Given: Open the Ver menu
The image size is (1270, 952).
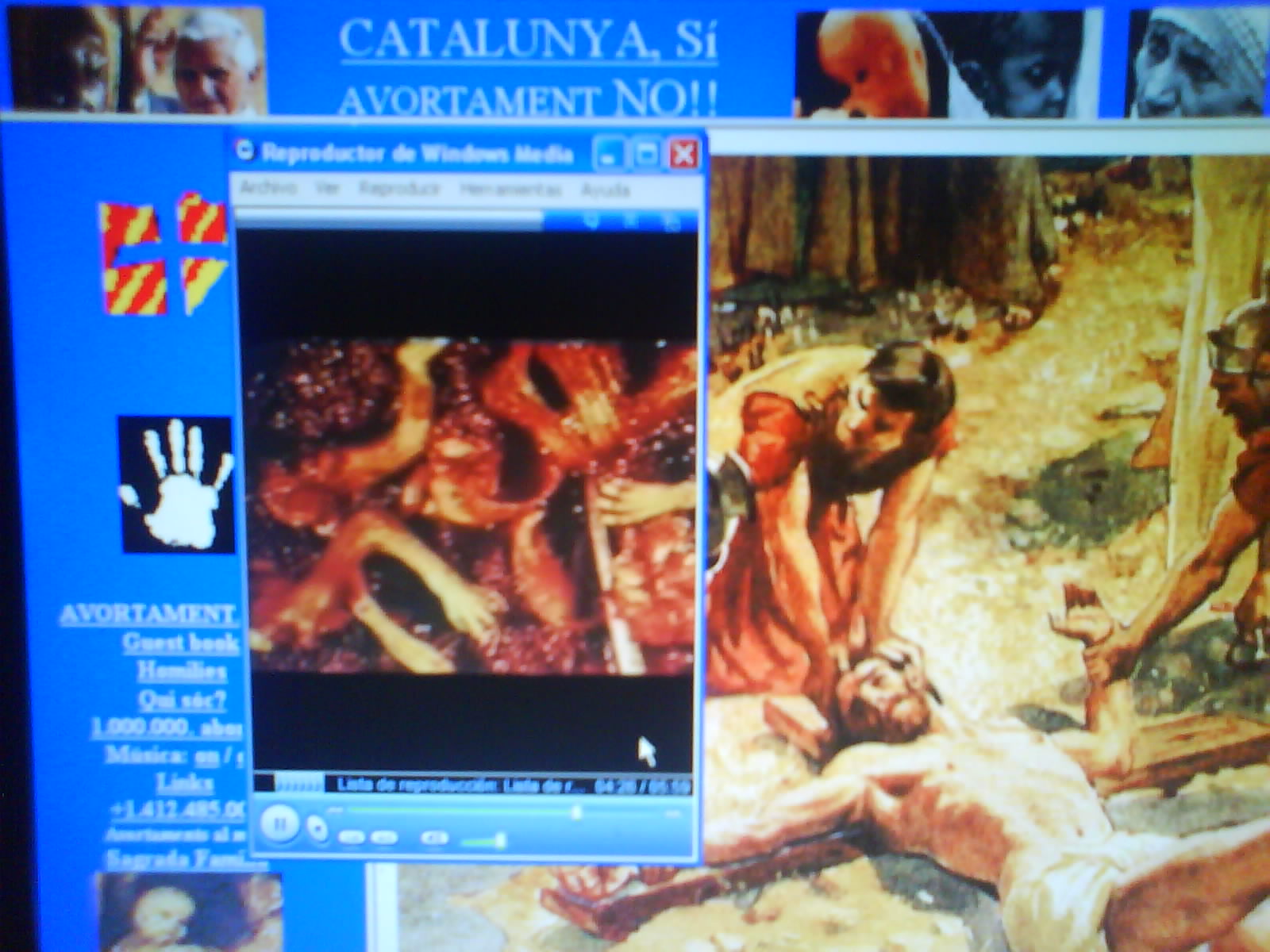Looking at the screenshot, I should click(327, 189).
